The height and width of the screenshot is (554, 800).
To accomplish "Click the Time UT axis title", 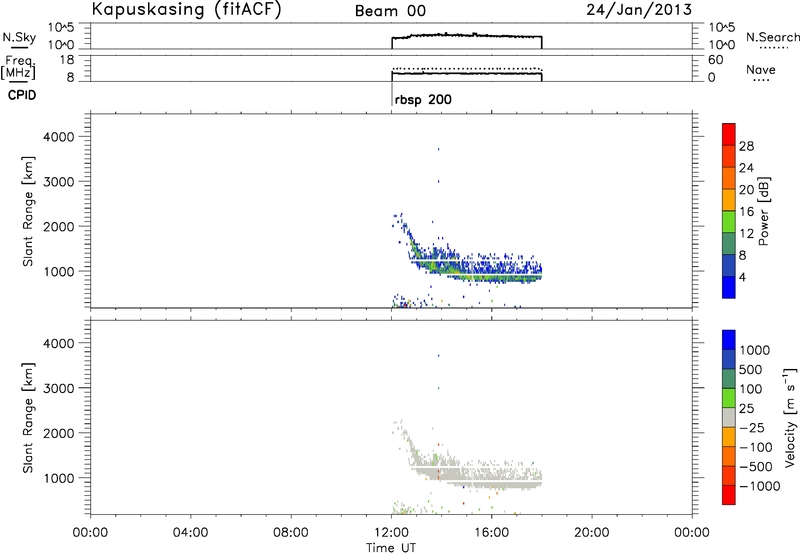I will click(x=391, y=548).
